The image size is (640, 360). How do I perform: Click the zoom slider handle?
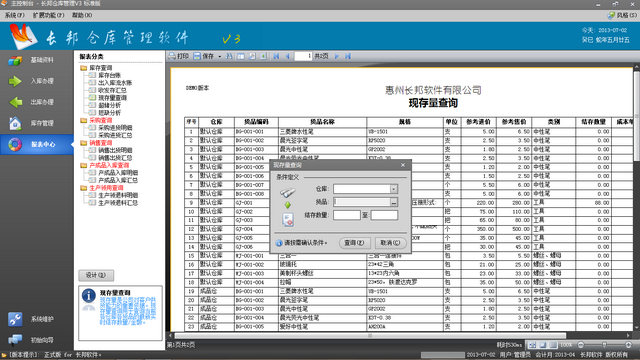pyautogui.click(x=604, y=345)
